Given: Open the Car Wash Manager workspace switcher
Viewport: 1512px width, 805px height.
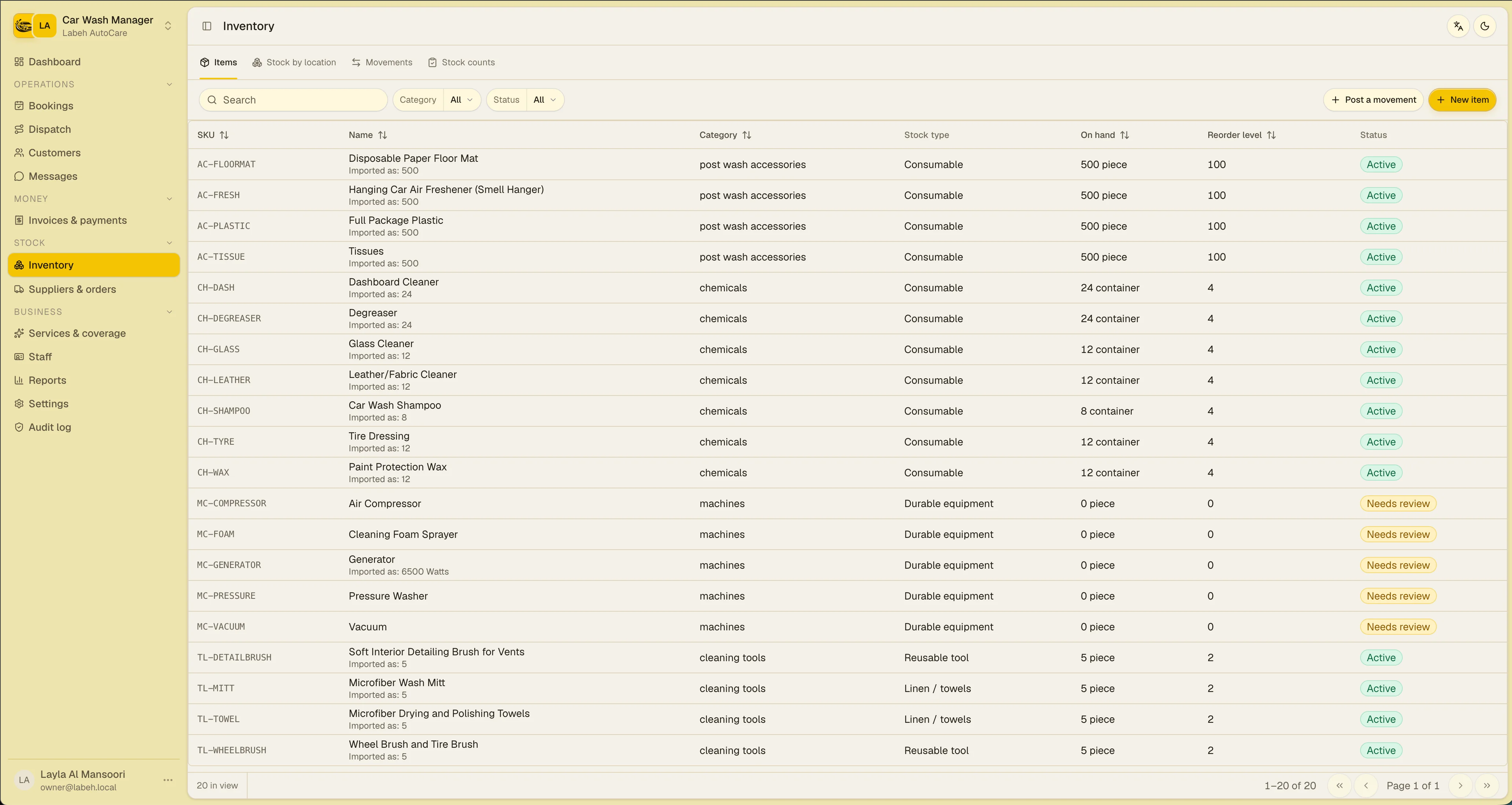Looking at the screenshot, I should pos(94,26).
